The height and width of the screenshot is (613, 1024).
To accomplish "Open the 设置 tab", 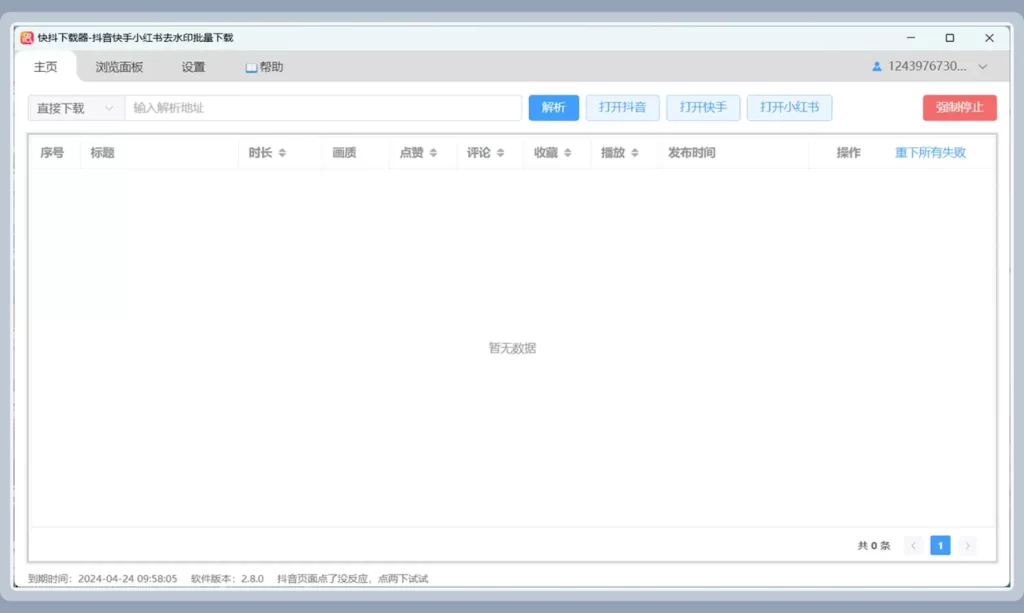I will pyautogui.click(x=193, y=67).
